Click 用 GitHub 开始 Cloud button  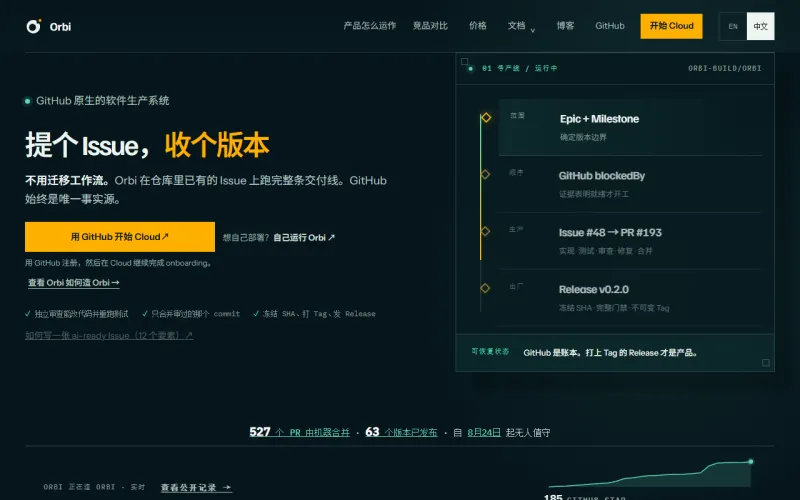[120, 237]
